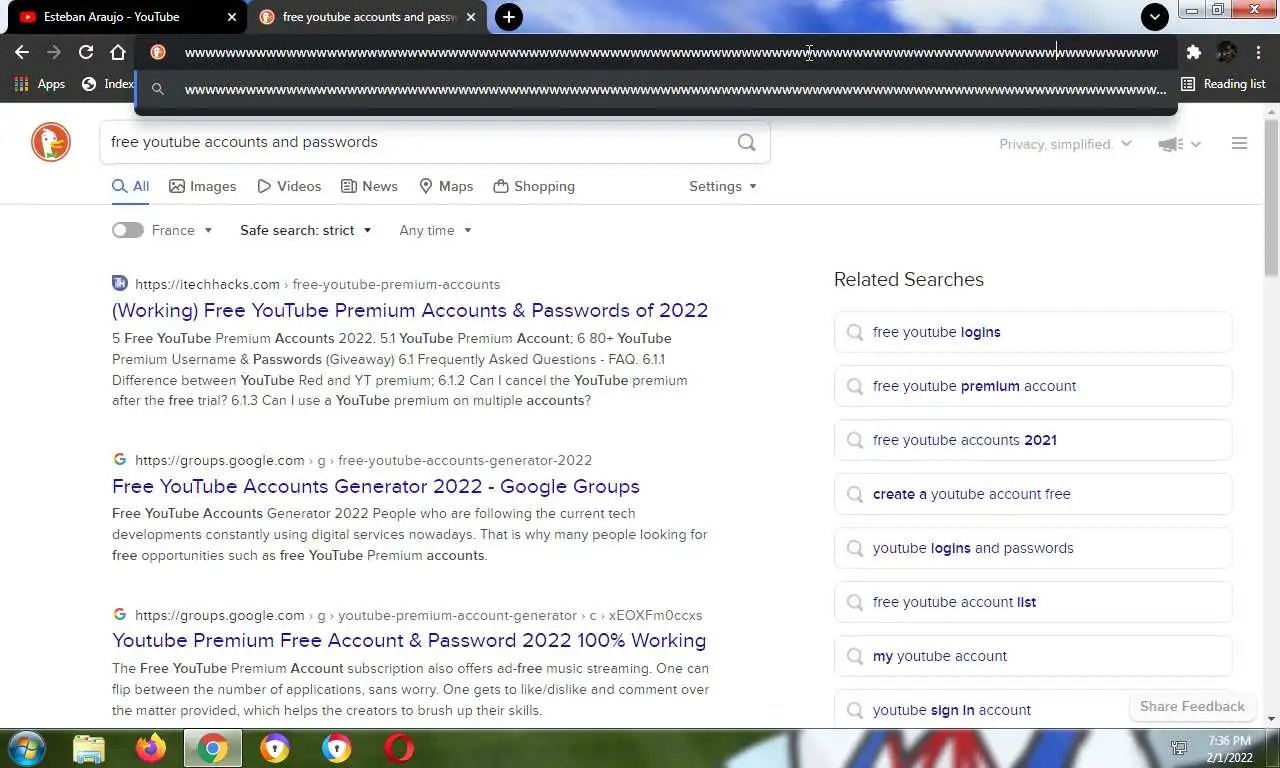Click the DuckDuckGo search magnifier button

[746, 142]
